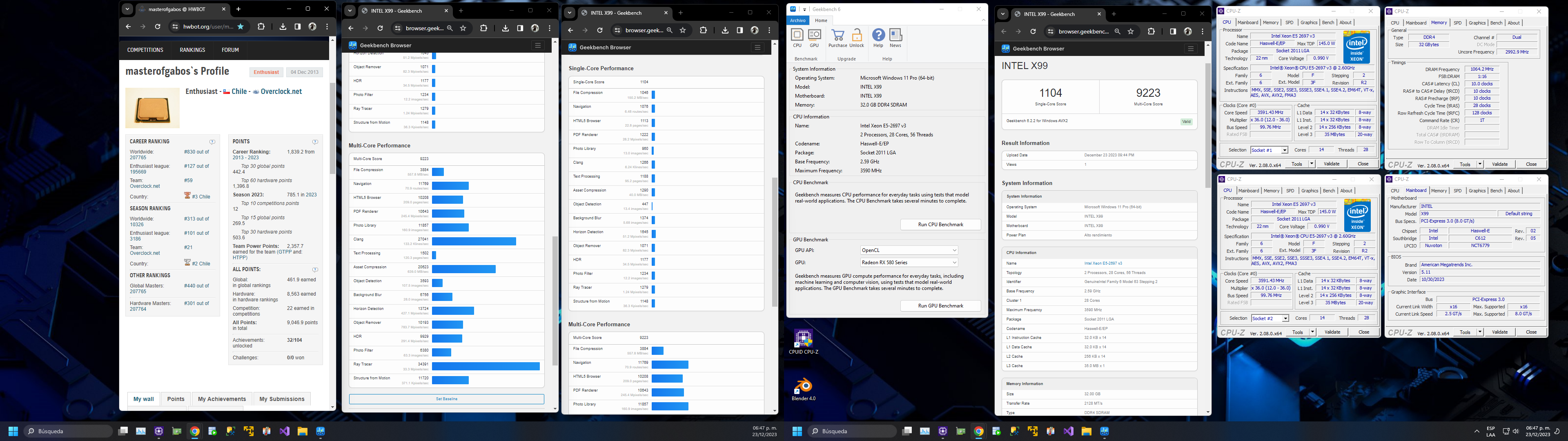This screenshot has width=1568, height=441.
Task: Click the green Valid badge on Geekbench result
Action: tap(1186, 121)
